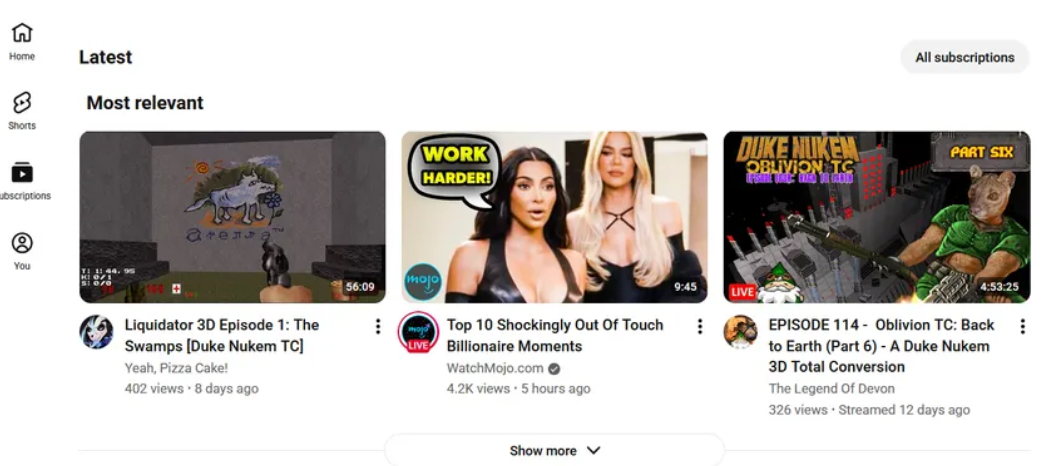Open Yeah, Pizza Cake! channel avatar
The height and width of the screenshot is (466, 1062).
coord(96,332)
